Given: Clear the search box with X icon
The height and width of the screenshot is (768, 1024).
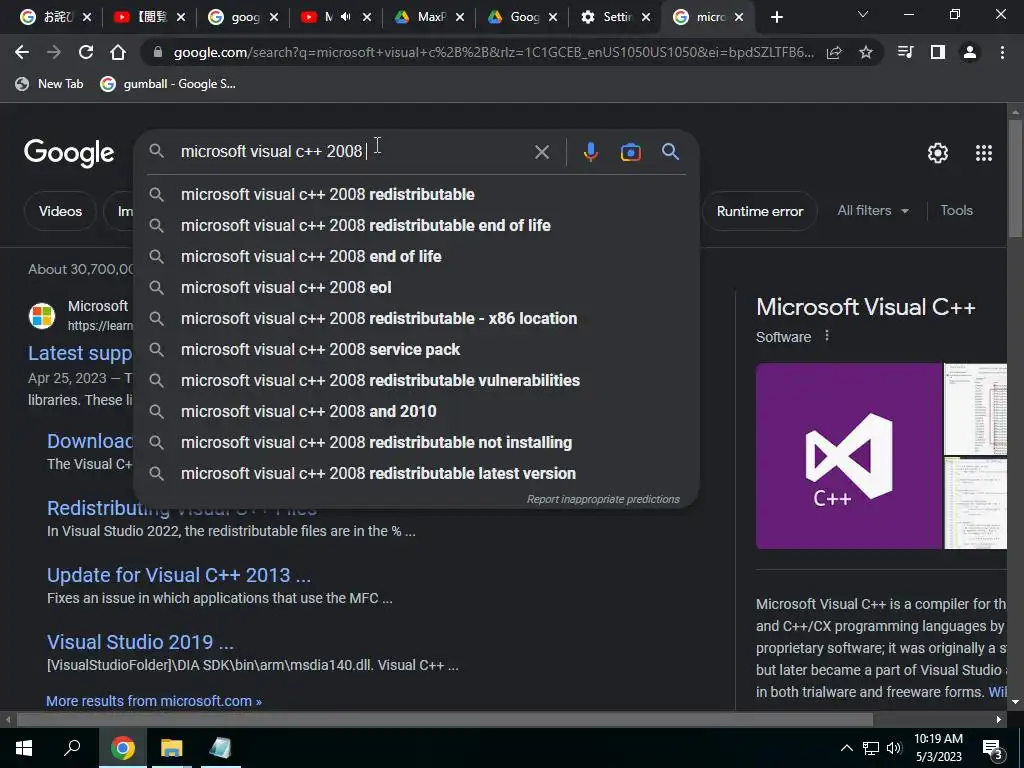Looking at the screenshot, I should pyautogui.click(x=541, y=152).
